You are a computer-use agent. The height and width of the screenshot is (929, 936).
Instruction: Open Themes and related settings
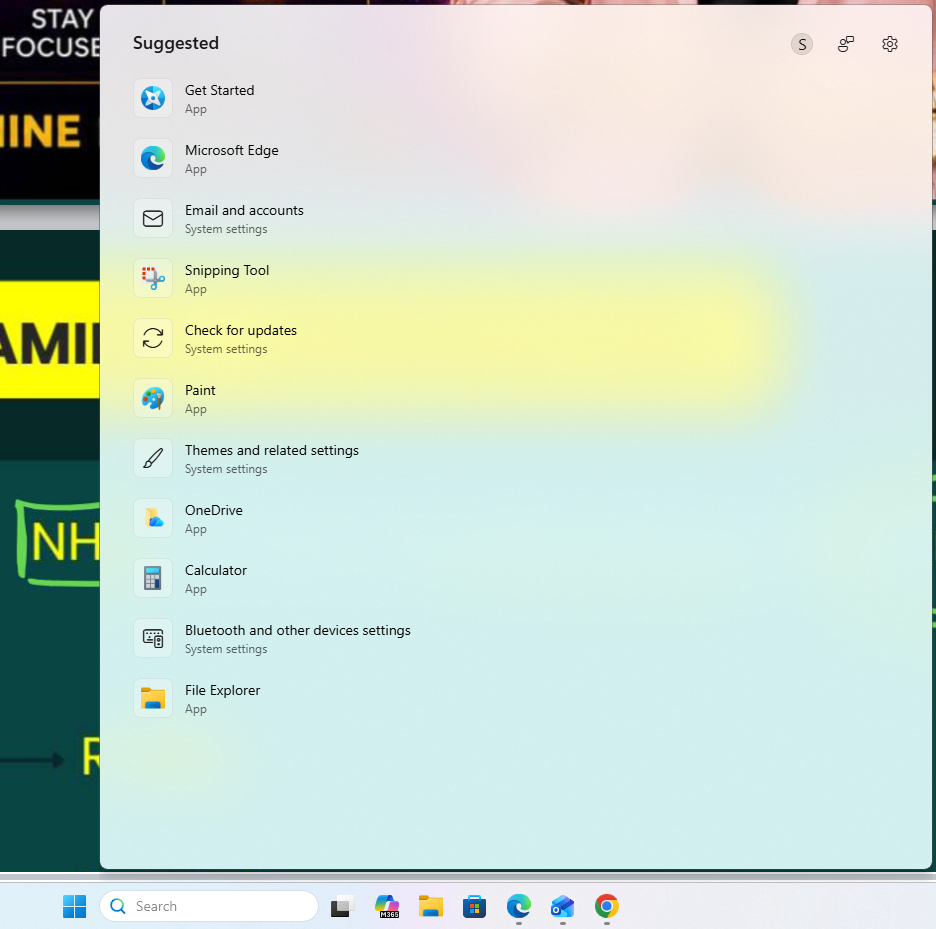point(246,459)
